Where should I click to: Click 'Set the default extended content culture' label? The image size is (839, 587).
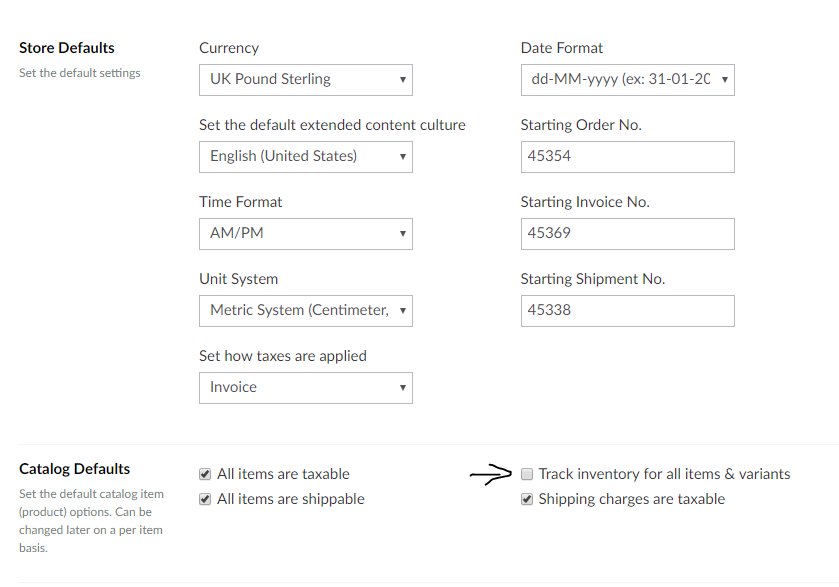[x=332, y=125]
